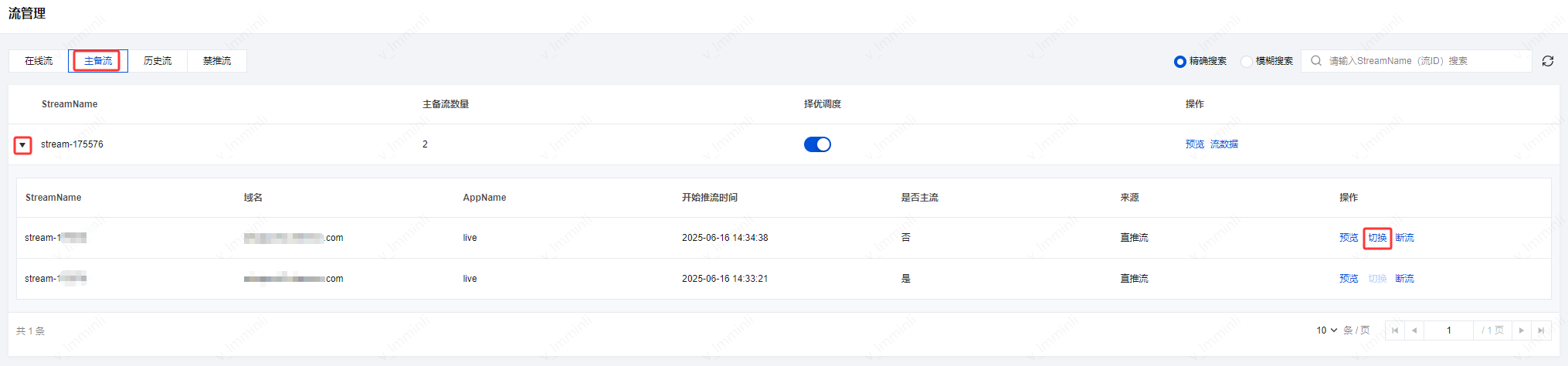Click the page number input box

[1449, 330]
